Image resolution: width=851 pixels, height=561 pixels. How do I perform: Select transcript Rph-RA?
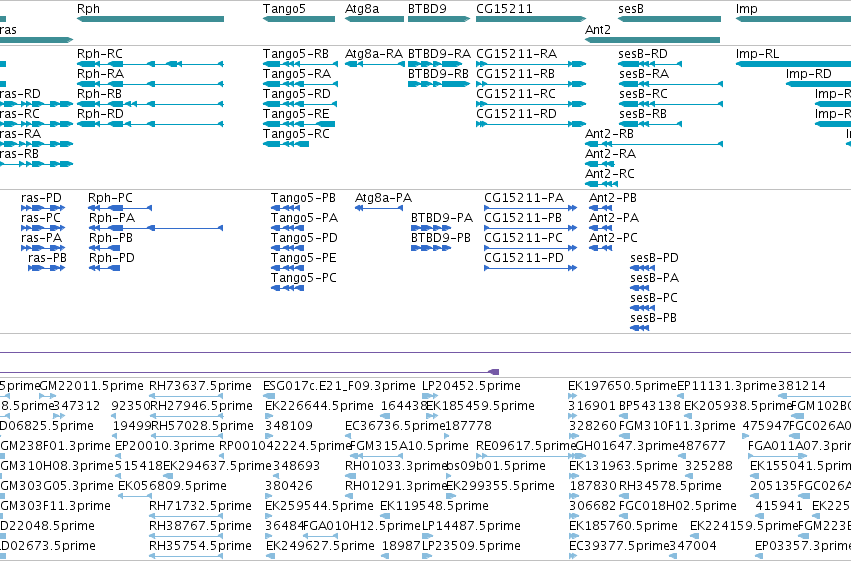(x=150, y=84)
